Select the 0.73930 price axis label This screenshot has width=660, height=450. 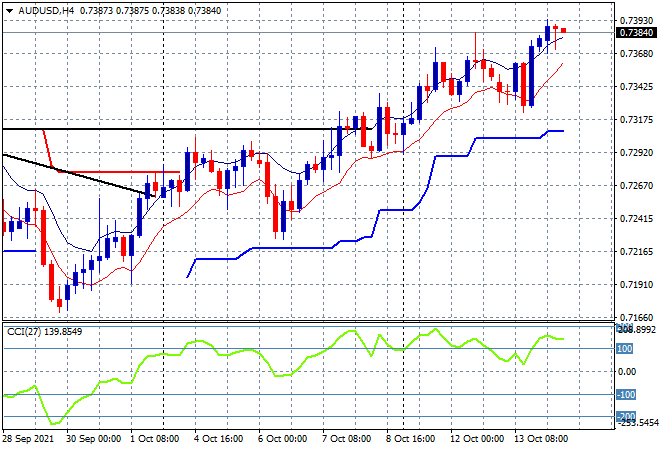coord(637,20)
